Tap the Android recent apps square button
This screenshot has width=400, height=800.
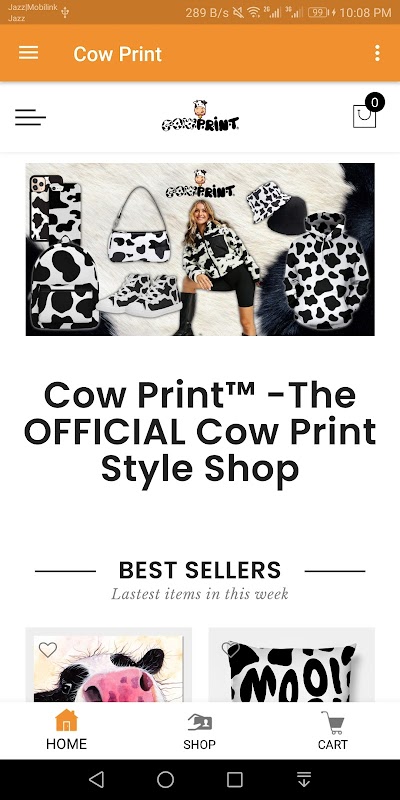(235, 779)
